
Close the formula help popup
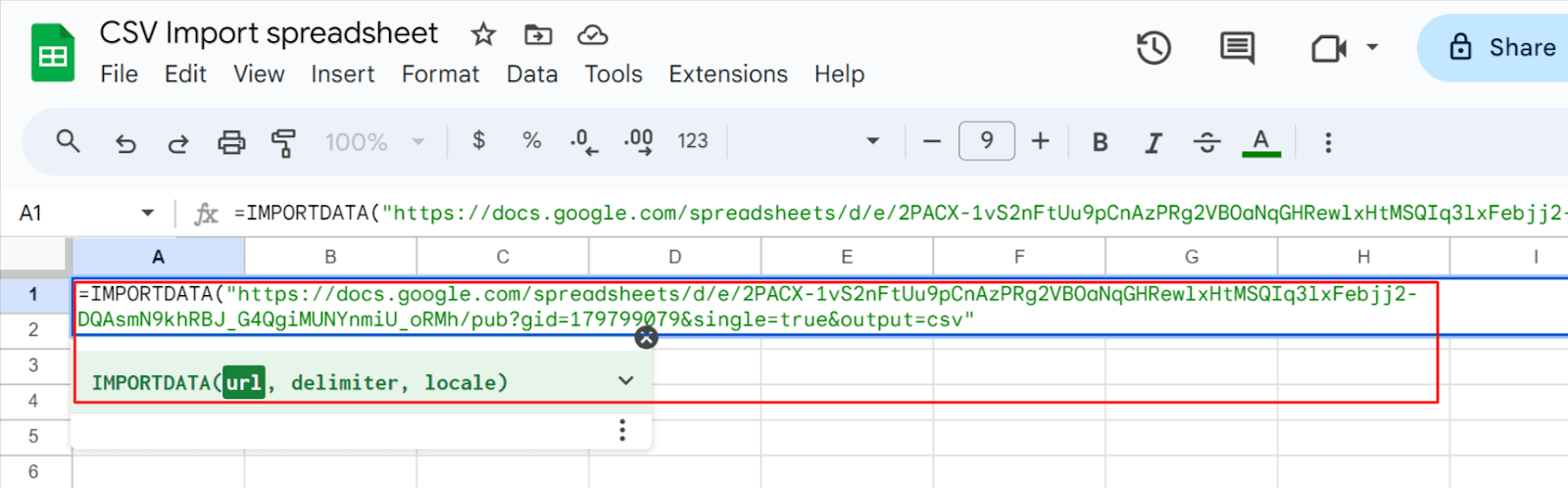(646, 338)
